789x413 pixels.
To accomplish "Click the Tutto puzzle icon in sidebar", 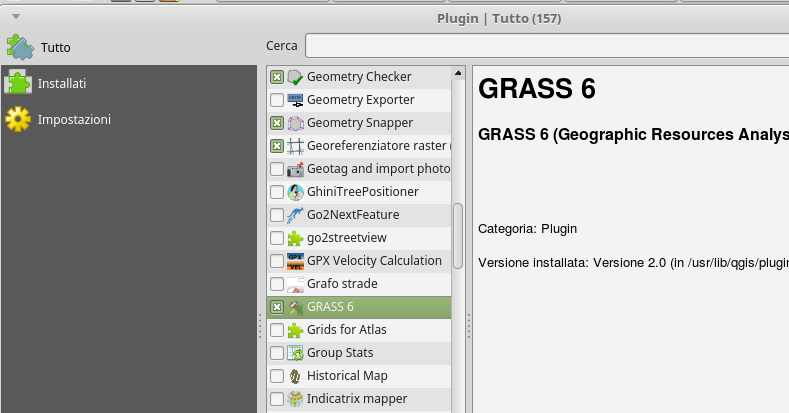I will pos(20,47).
